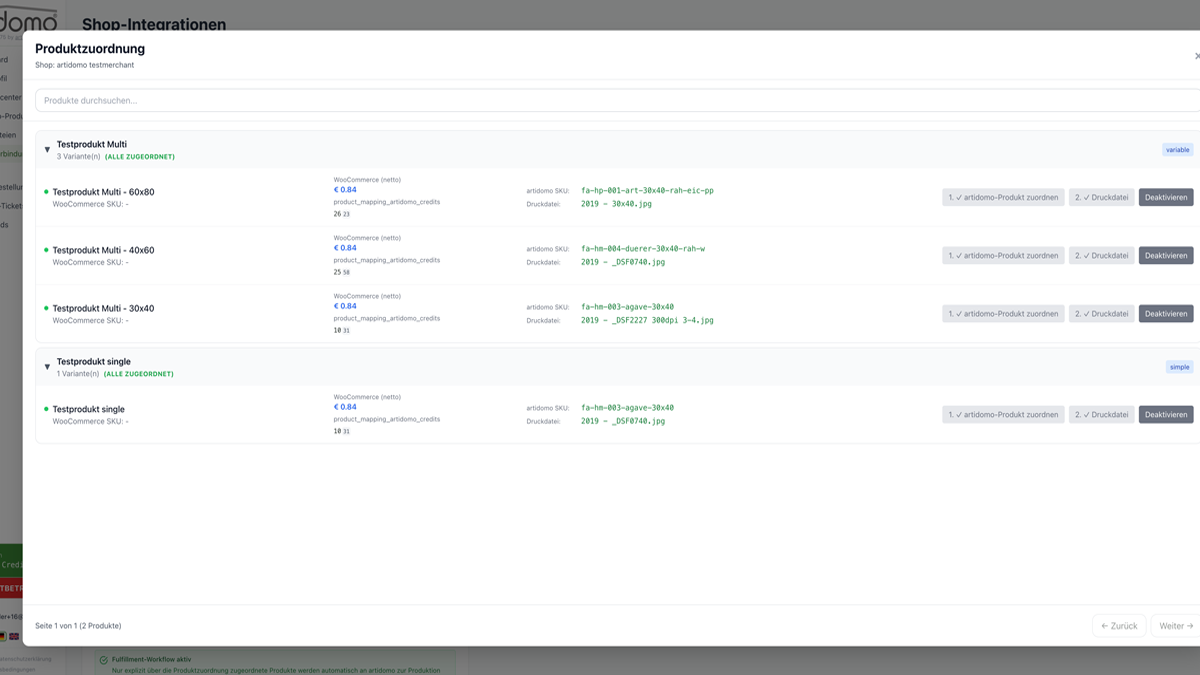Deactivate the Testprodukt Multi - 60x80 variant
Image resolution: width=1200 pixels, height=675 pixels.
(x=1165, y=197)
